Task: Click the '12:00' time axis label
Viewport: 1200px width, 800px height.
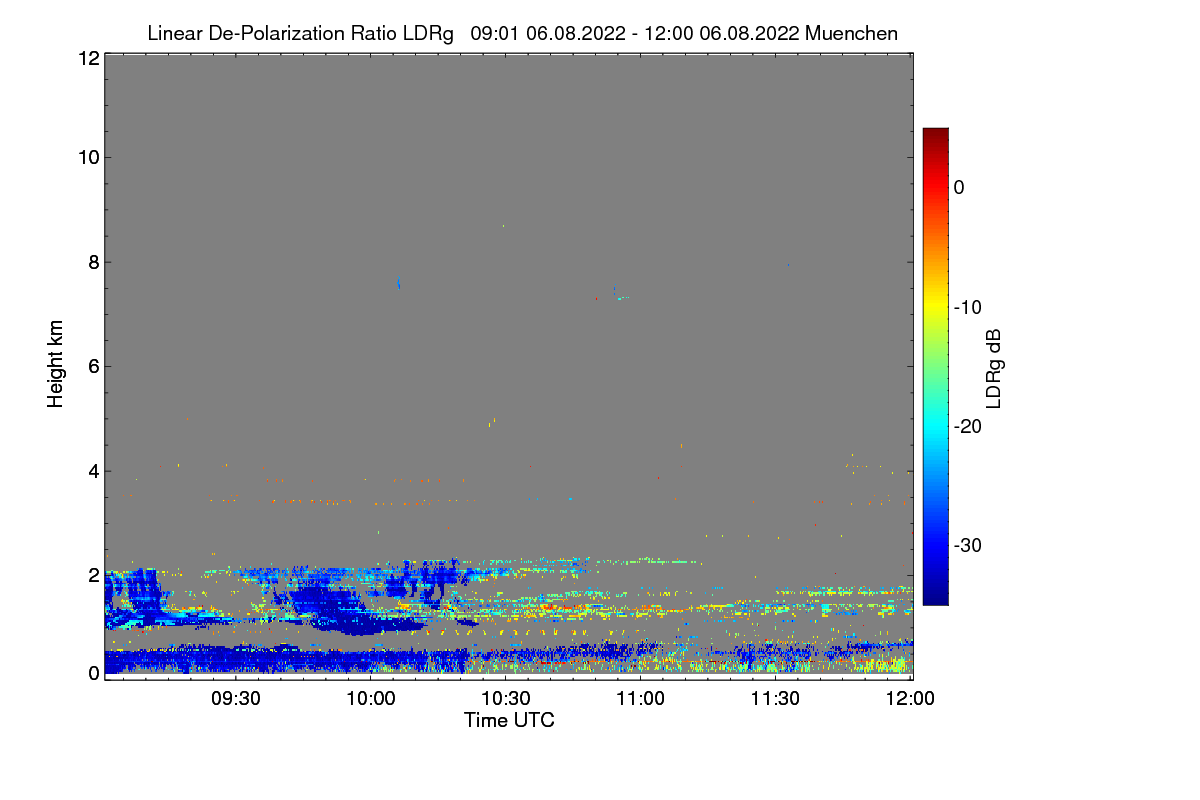Action: 909,698
